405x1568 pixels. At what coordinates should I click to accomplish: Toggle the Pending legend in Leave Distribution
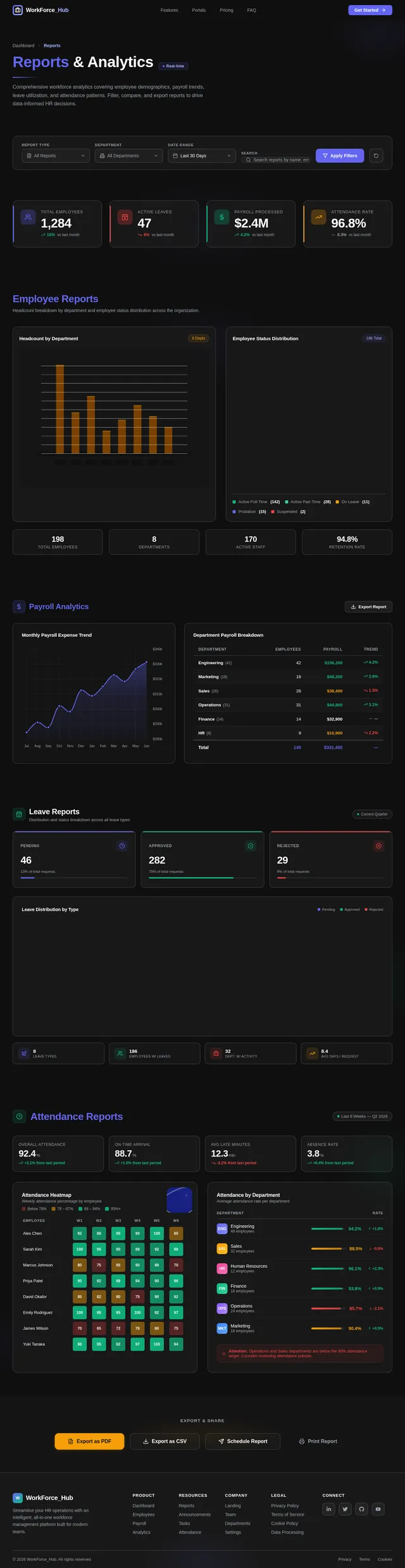click(x=327, y=910)
